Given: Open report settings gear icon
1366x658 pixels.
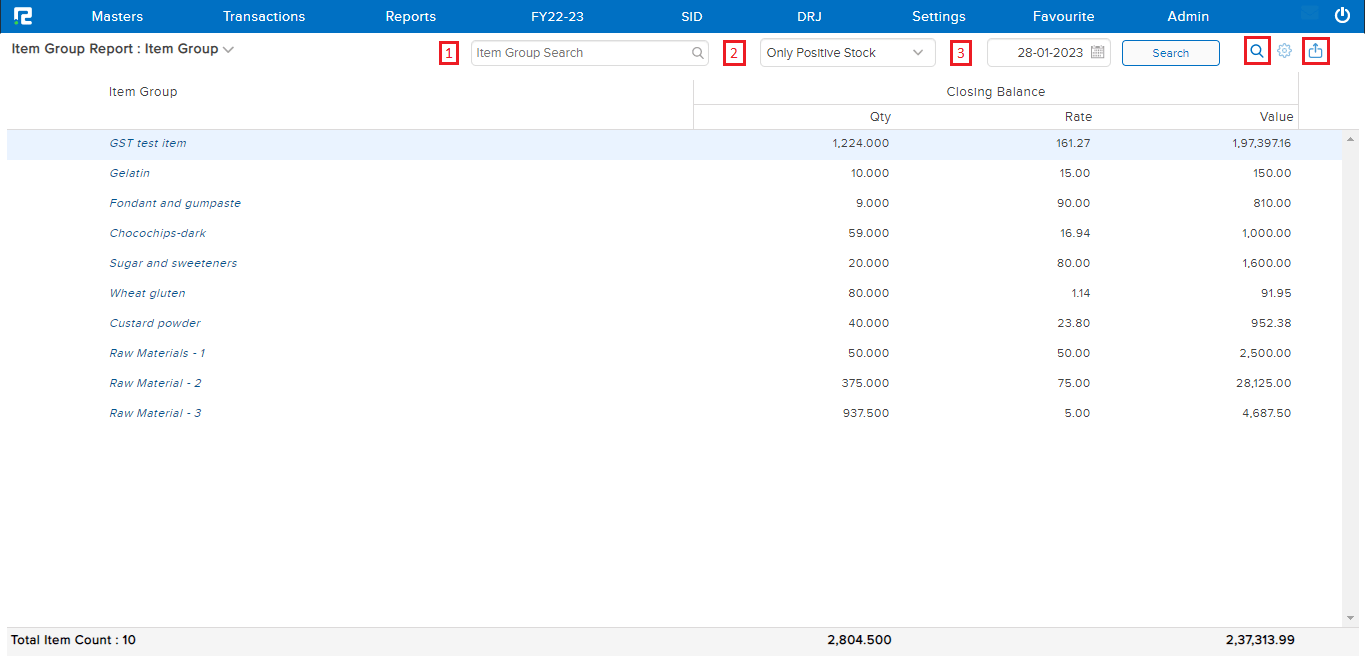Looking at the screenshot, I should (1285, 51).
